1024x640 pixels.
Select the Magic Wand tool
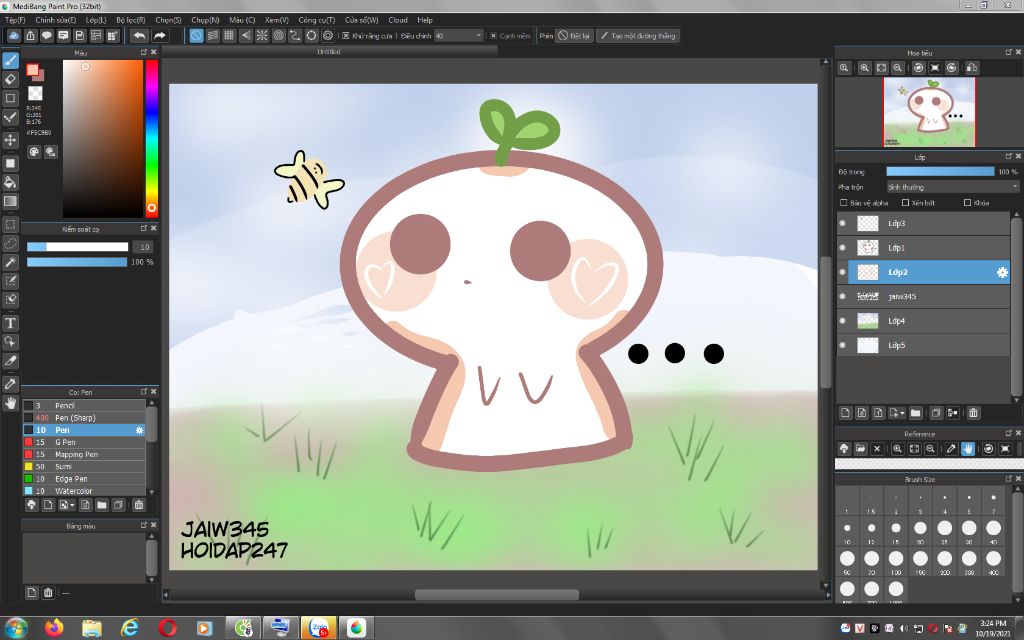click(10, 263)
